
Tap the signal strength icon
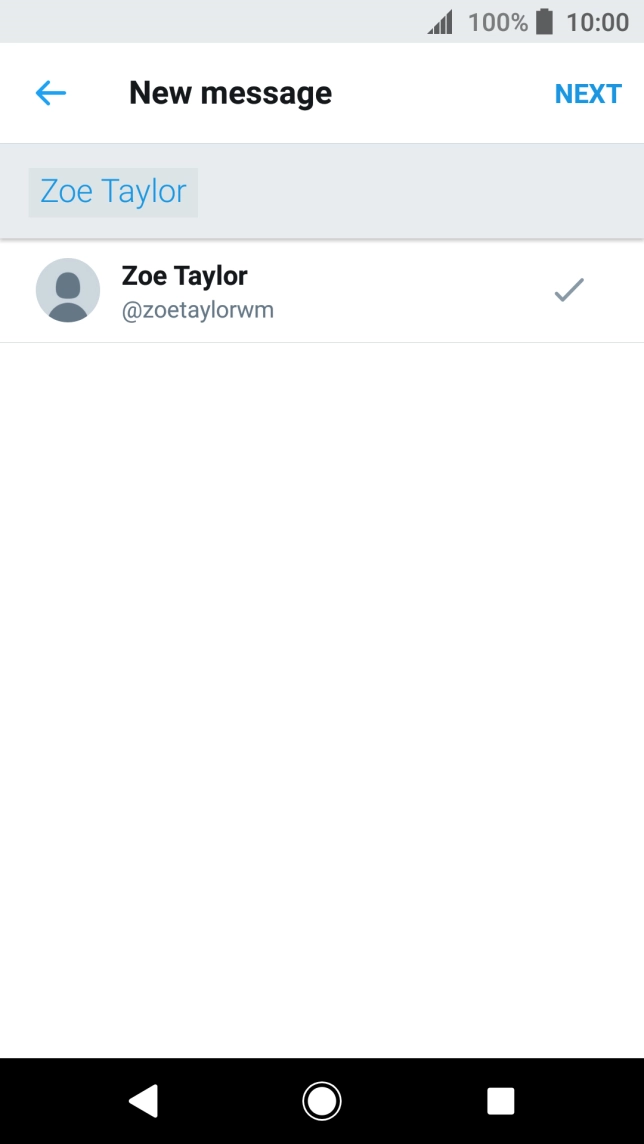point(440,21)
